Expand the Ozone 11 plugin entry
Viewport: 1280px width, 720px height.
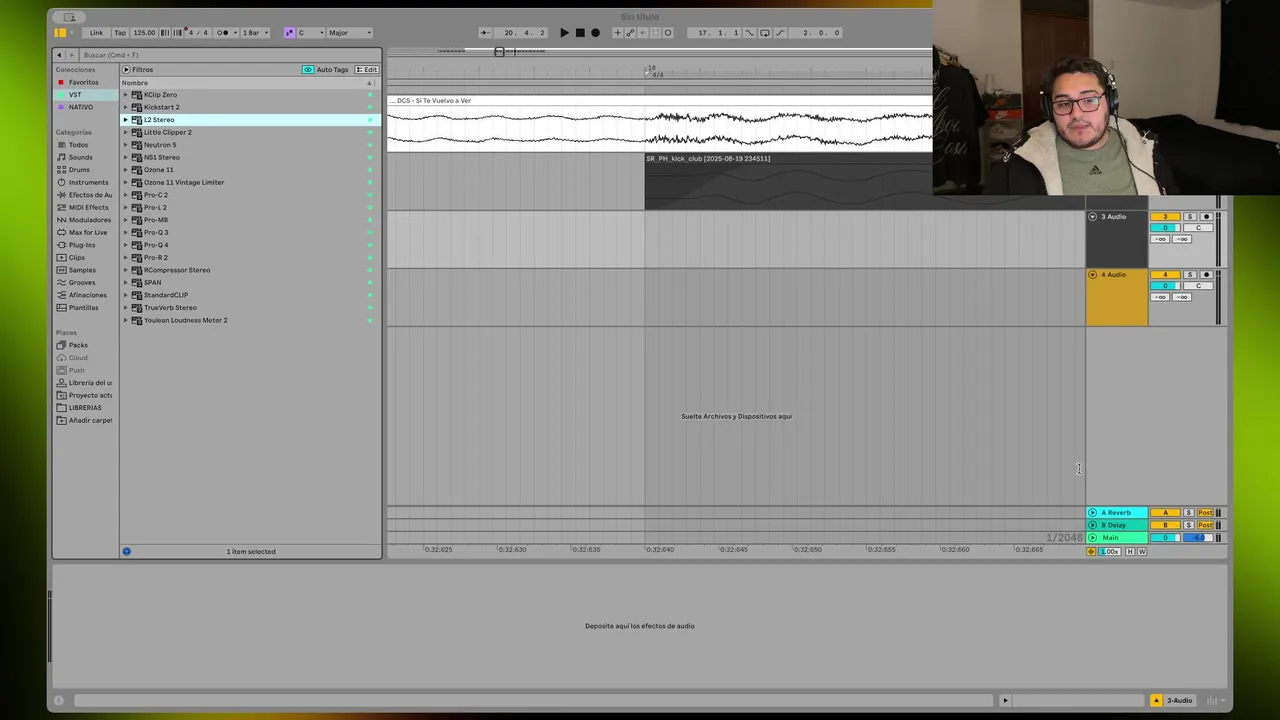(126, 170)
